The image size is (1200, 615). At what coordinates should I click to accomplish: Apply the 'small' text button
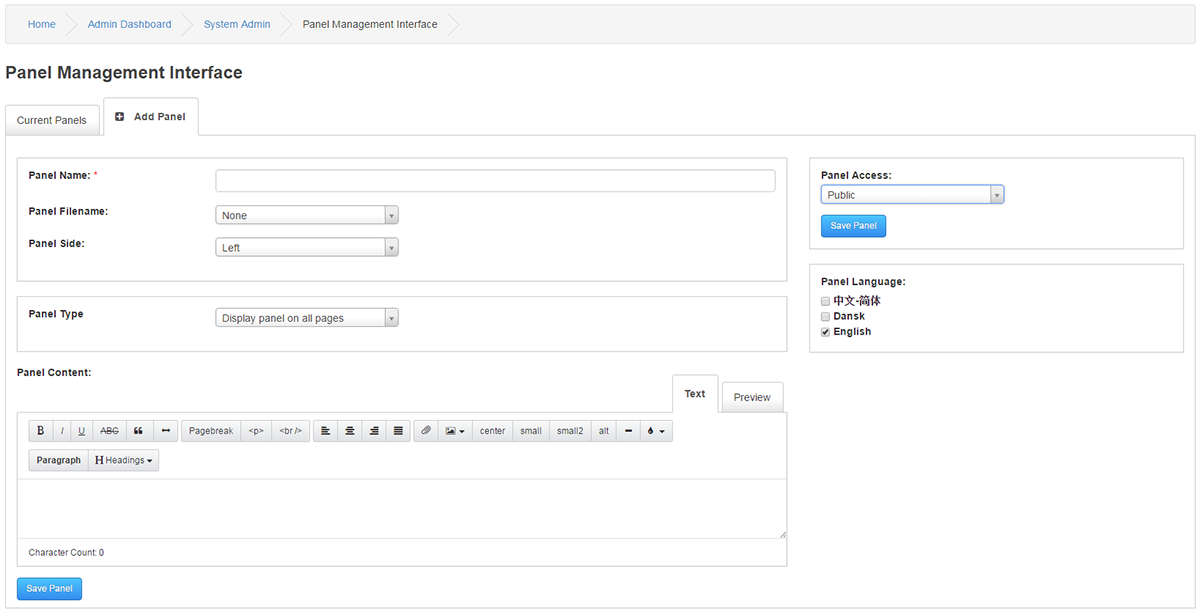click(531, 431)
